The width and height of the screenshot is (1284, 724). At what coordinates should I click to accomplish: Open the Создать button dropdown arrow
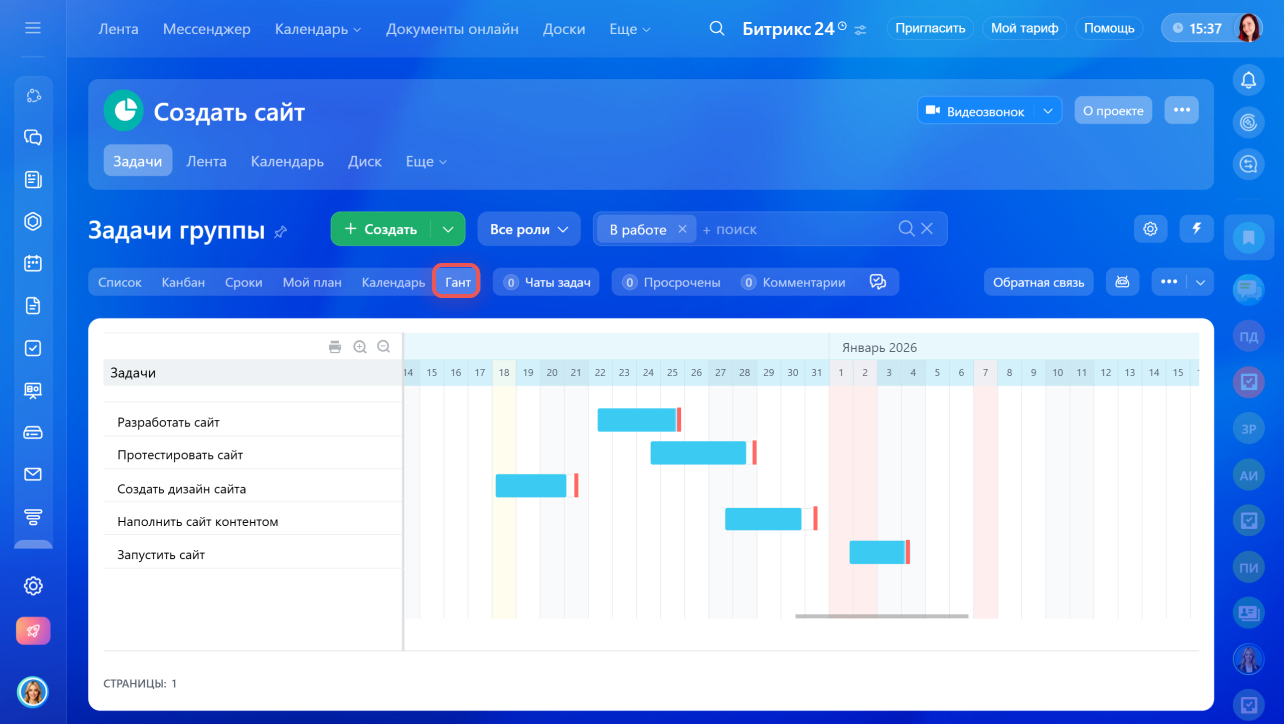(x=448, y=229)
